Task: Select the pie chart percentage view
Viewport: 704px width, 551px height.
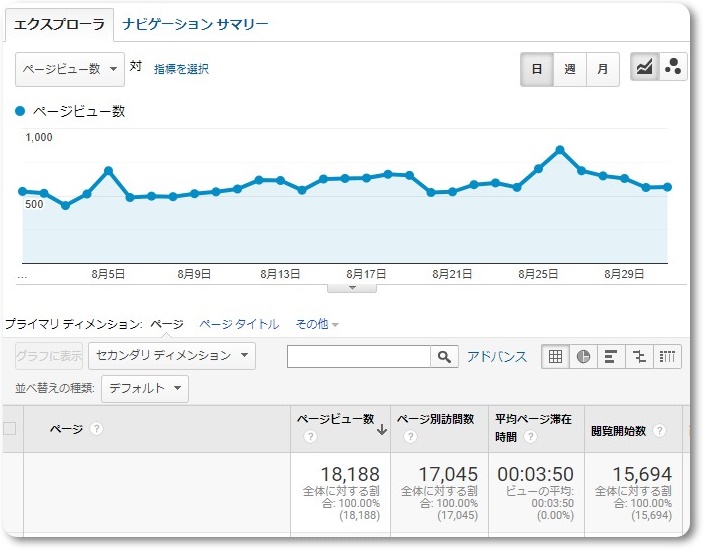Action: [x=583, y=357]
